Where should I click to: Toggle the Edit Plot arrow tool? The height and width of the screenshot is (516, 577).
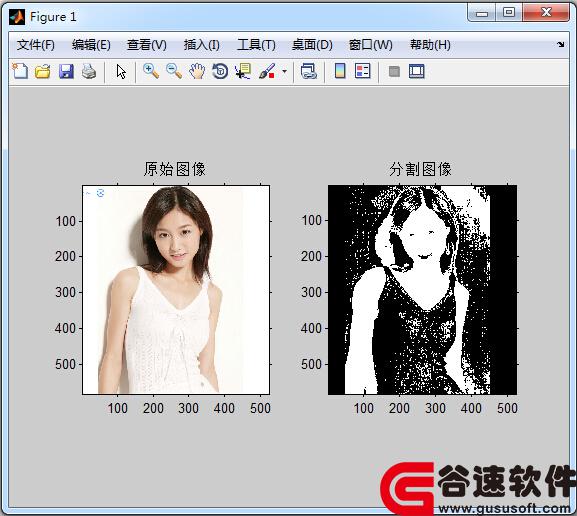click(x=121, y=71)
